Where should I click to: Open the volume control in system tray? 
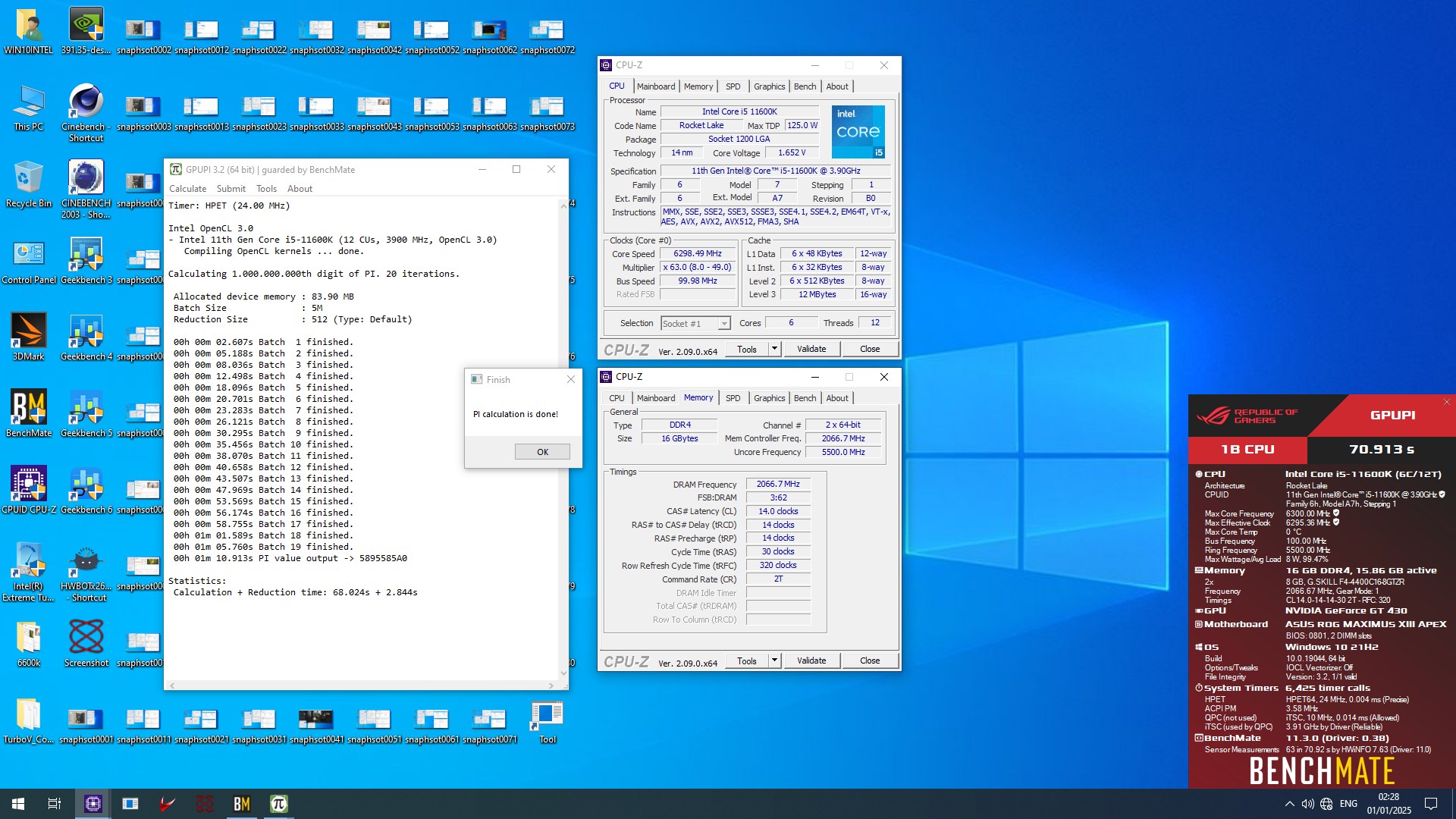1307,804
